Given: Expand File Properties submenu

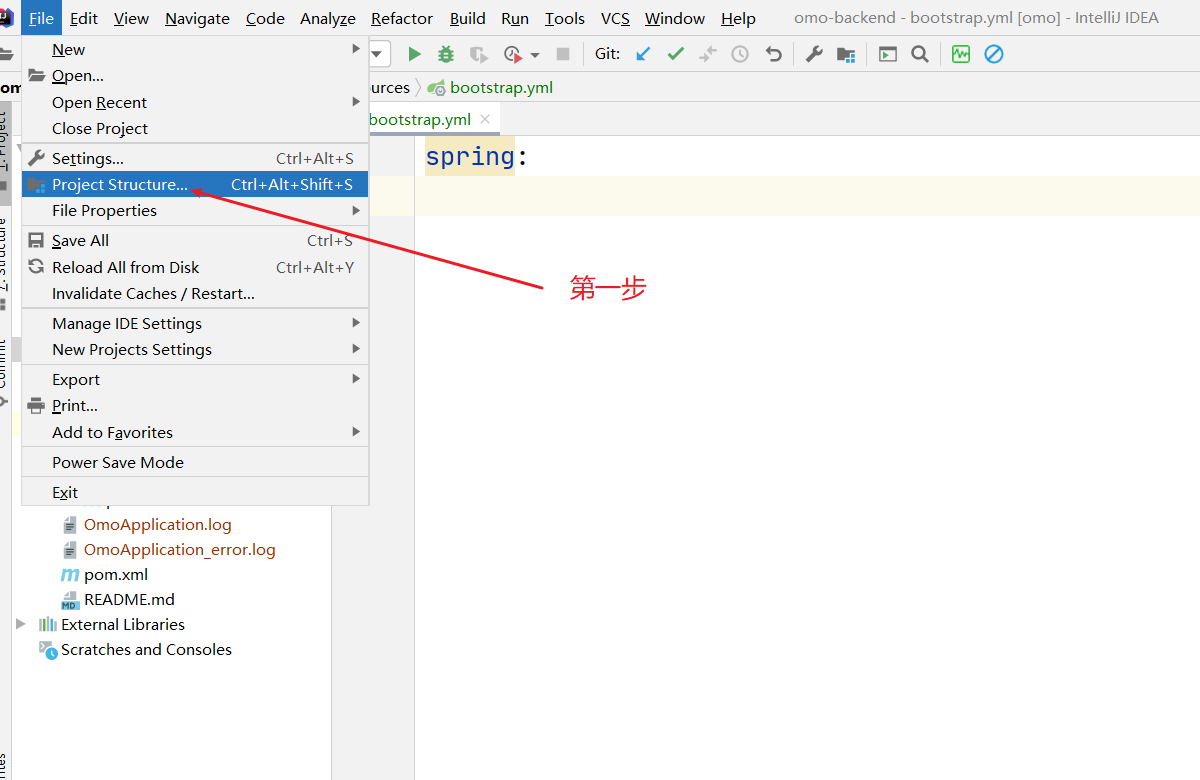Looking at the screenshot, I should [x=195, y=210].
